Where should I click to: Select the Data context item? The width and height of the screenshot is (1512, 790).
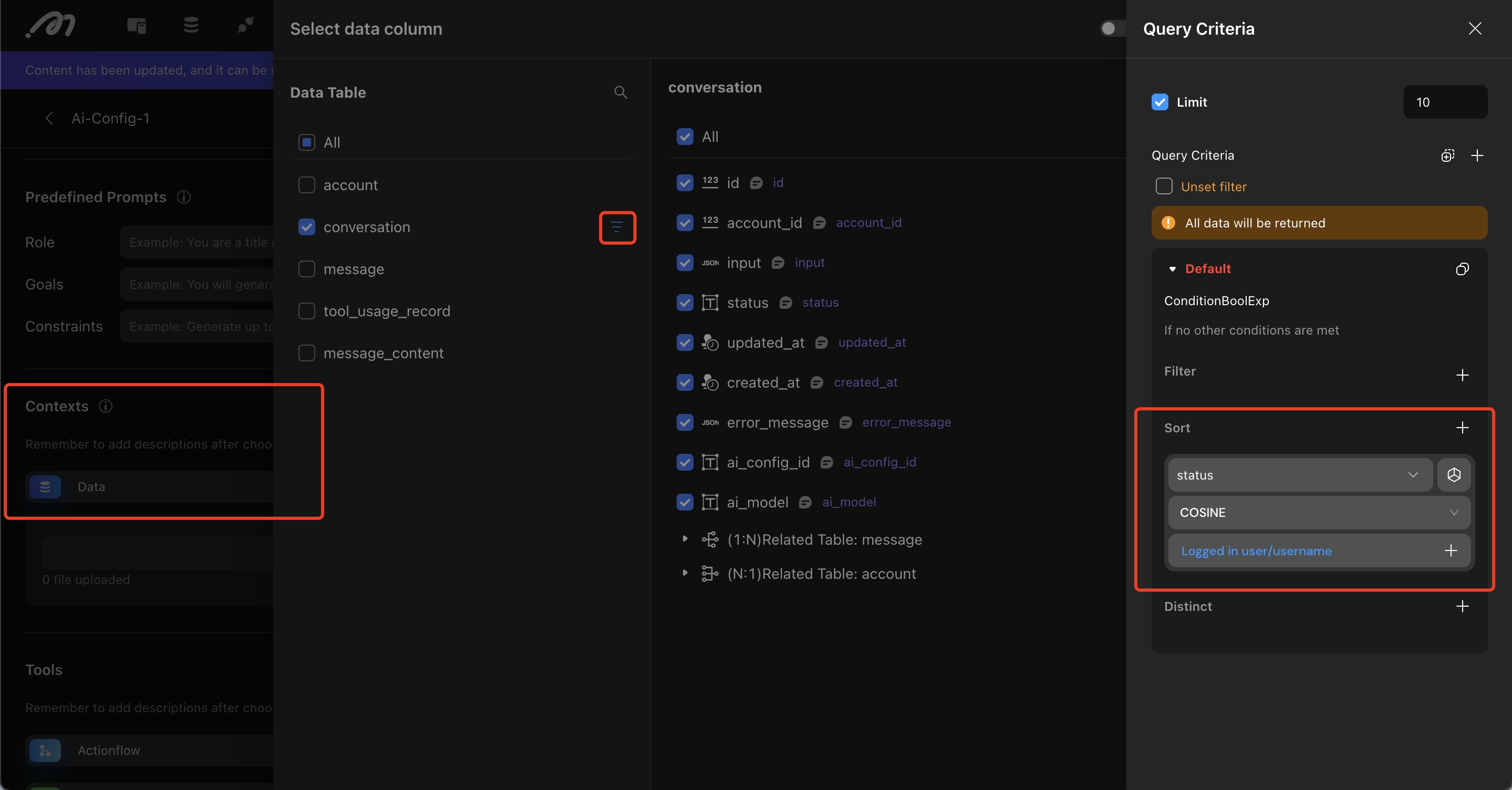(150, 486)
